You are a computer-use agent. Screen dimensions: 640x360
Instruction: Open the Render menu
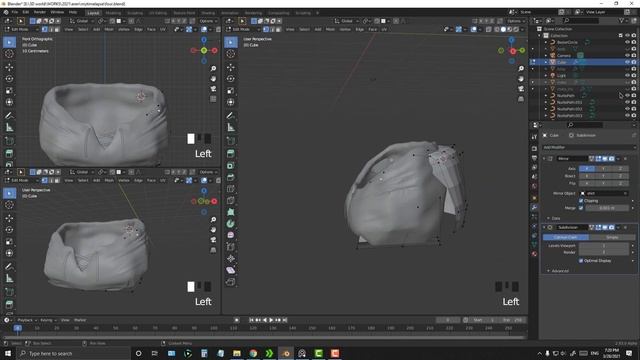(40, 12)
